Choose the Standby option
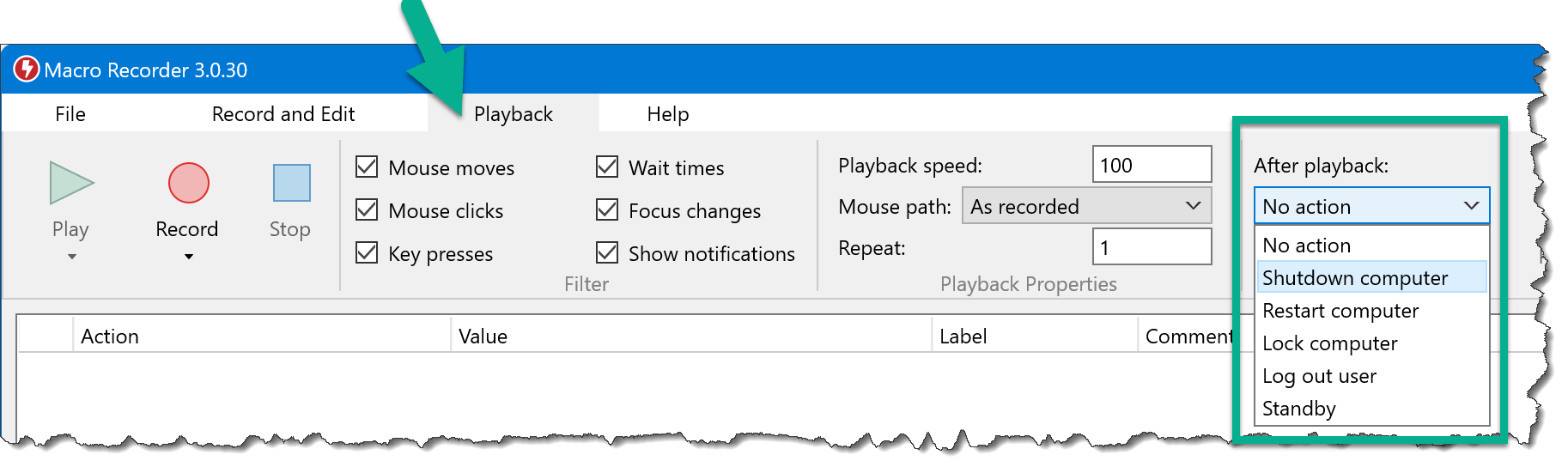Viewport: 1568px width, 467px height. 1299,409
